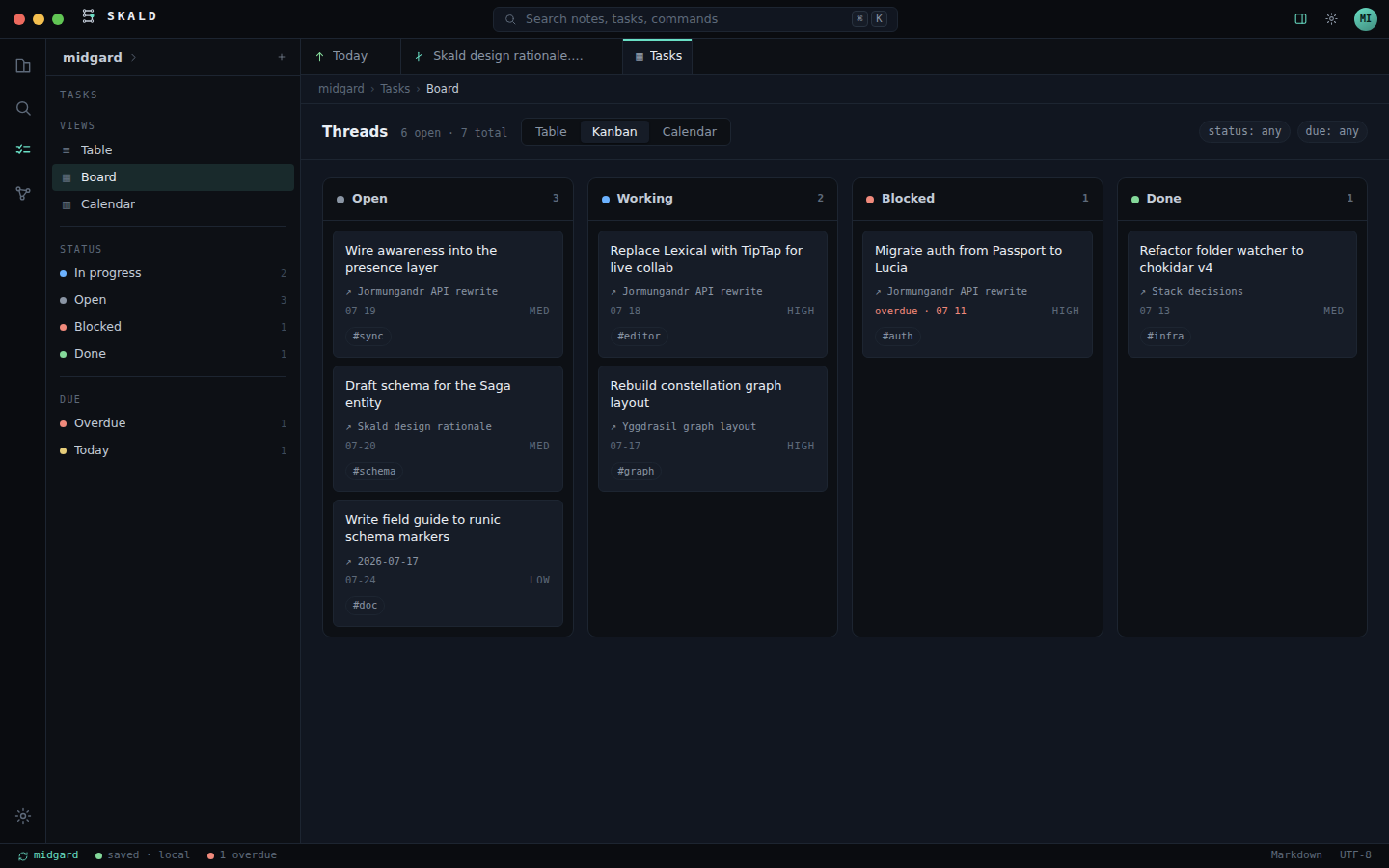1389x868 pixels.
Task: Click the Search notes, tasks, commands field
Action: tap(694, 18)
